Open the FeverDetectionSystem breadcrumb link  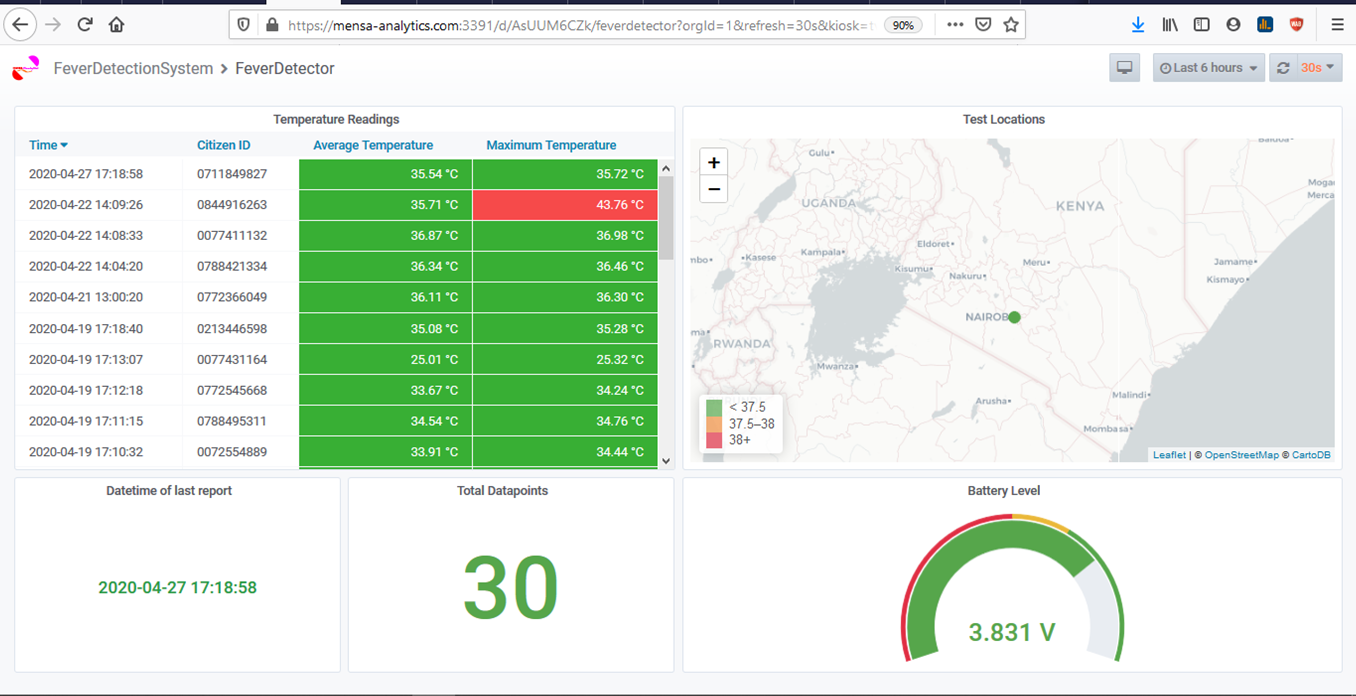coord(133,69)
